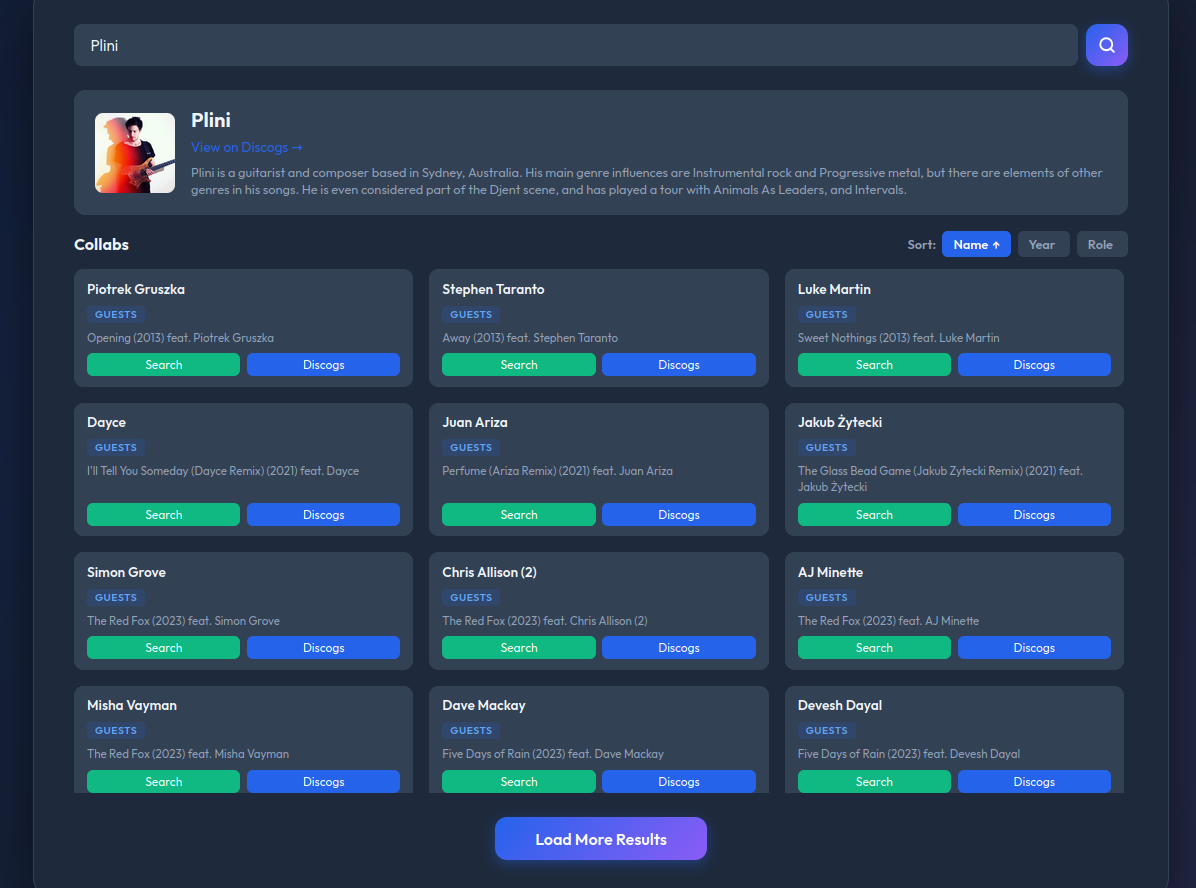Search for Simon Grove
This screenshot has height=888, width=1196.
pyautogui.click(x=163, y=647)
